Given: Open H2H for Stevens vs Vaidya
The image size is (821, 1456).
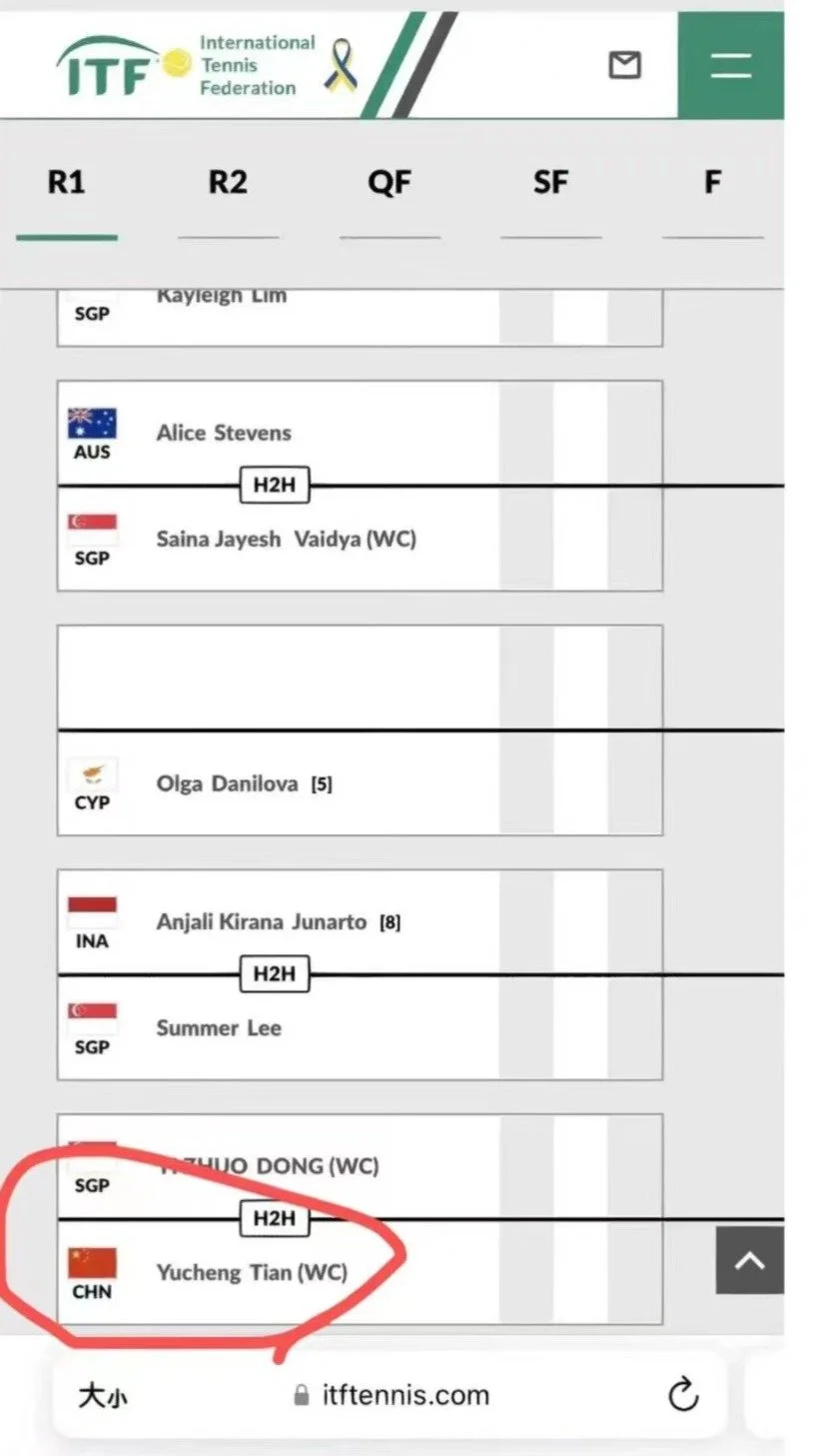Looking at the screenshot, I should click(x=275, y=486).
